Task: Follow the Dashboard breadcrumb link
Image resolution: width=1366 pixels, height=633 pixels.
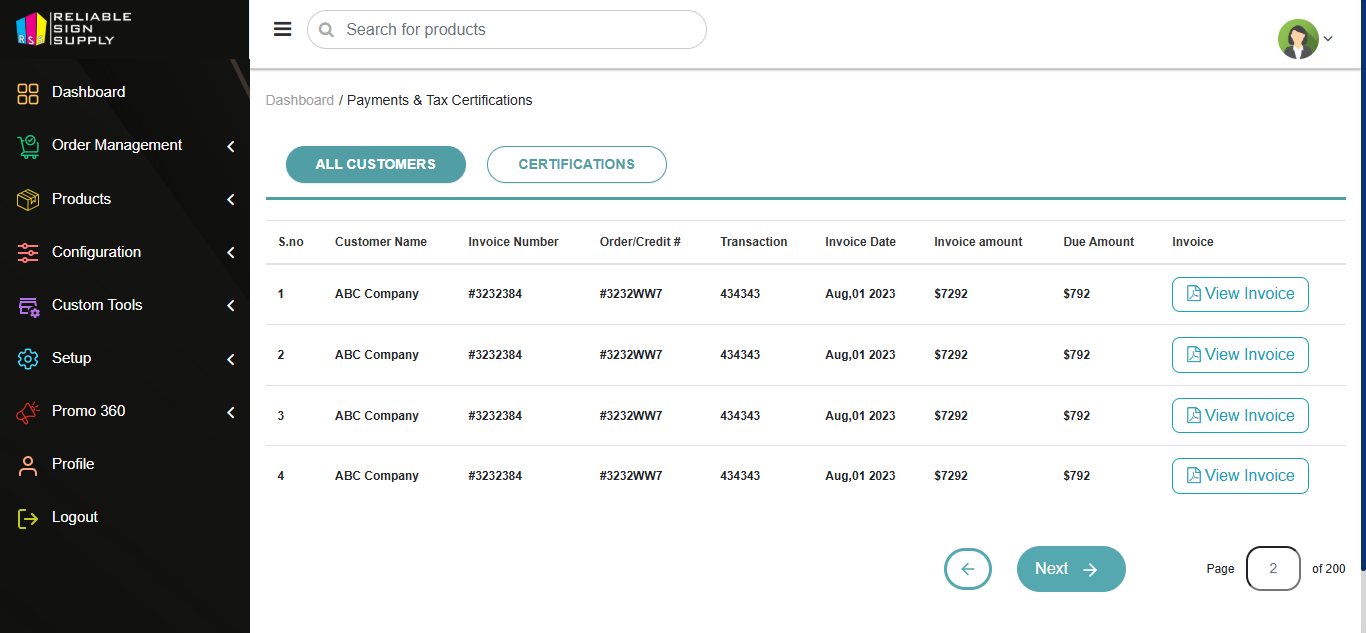Action: coord(300,101)
